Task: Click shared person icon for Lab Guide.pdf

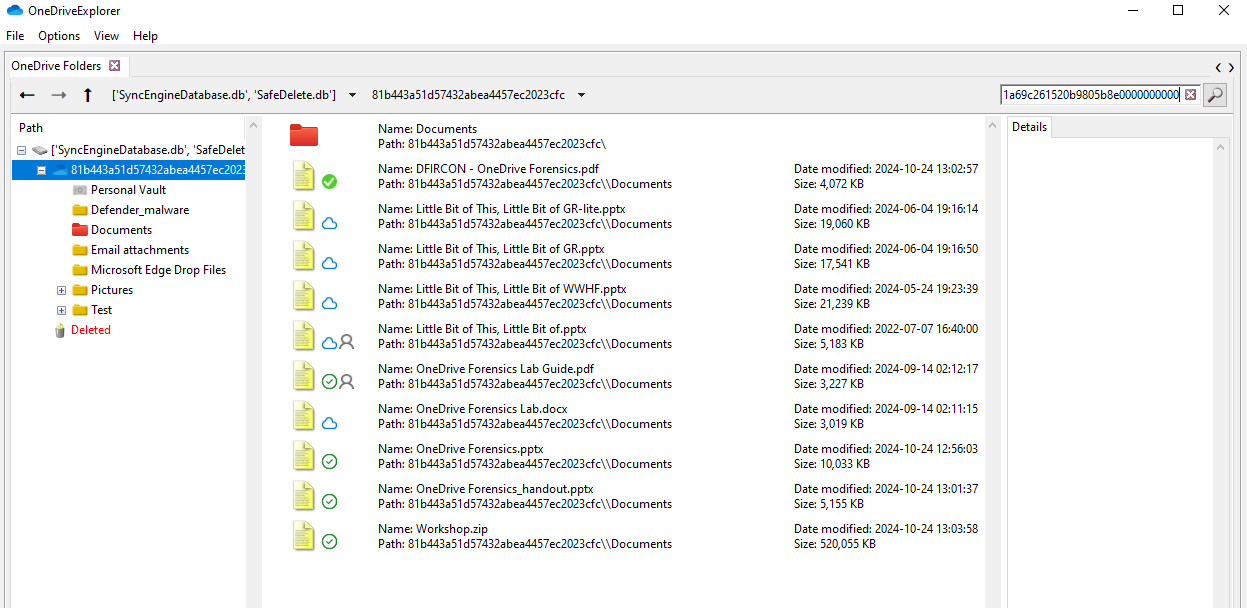Action: [347, 382]
